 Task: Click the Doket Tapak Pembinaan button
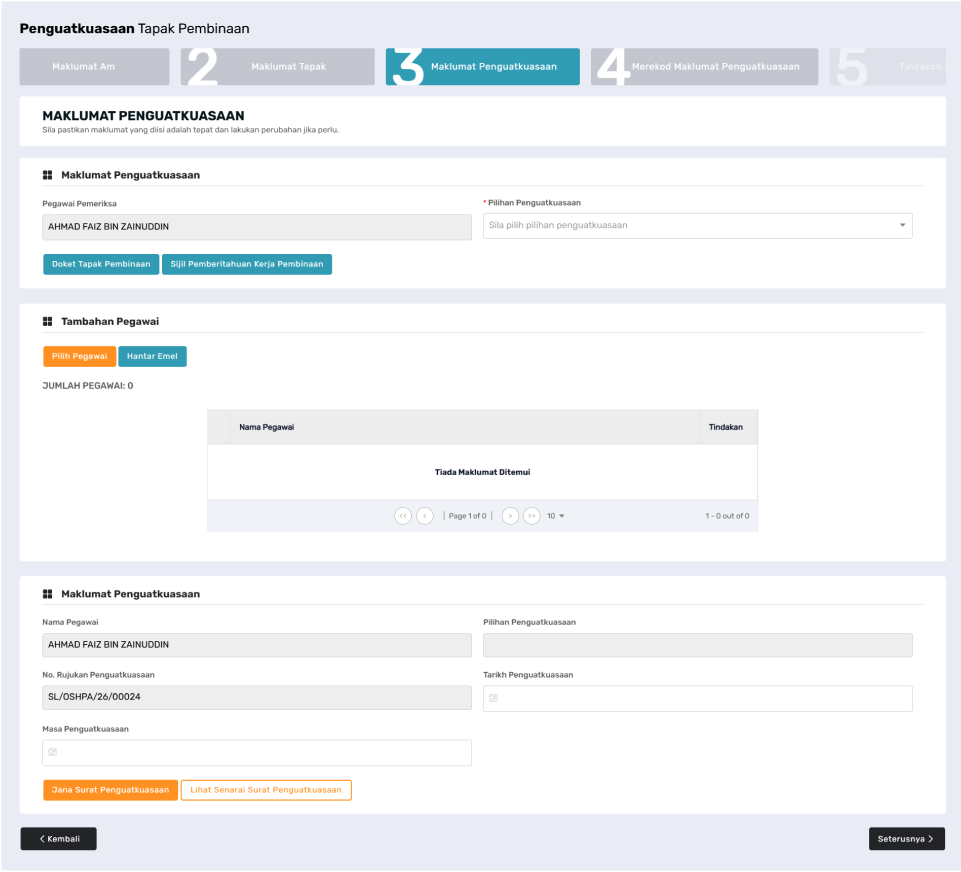(101, 264)
